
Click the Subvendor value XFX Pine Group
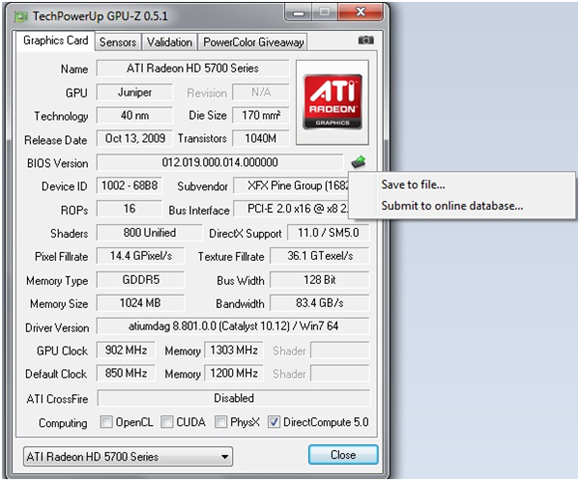coord(291,185)
